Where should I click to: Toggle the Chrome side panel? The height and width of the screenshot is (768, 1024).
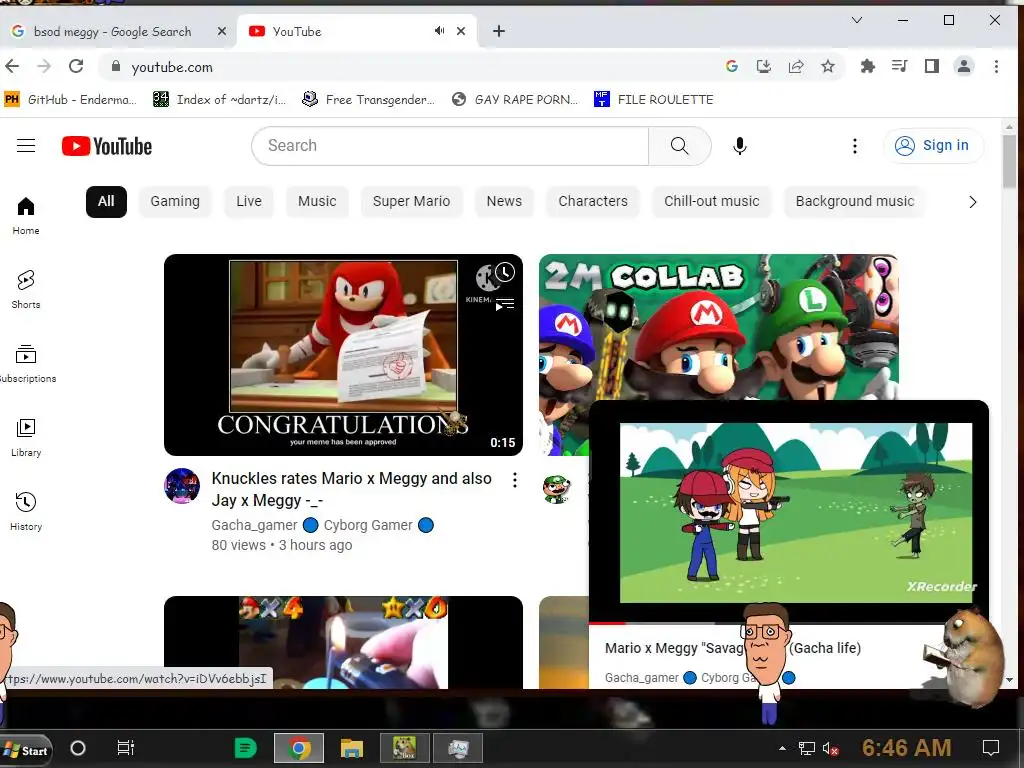(931, 66)
